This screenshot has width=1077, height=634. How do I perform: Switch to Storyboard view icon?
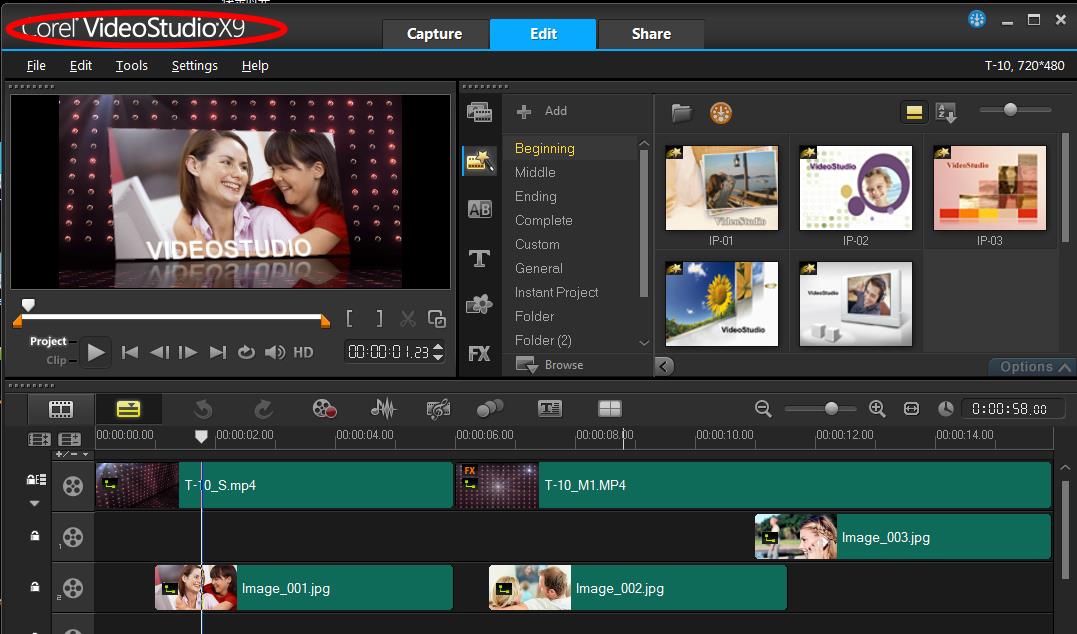pos(60,409)
